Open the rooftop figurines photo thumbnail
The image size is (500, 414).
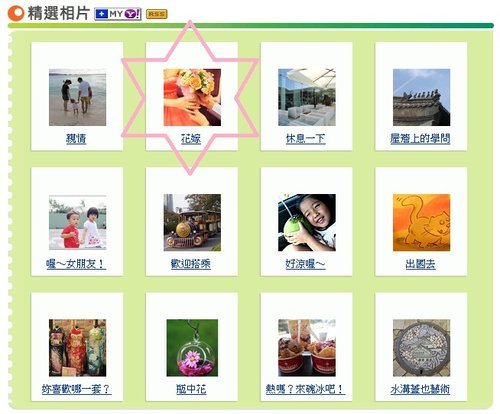(421, 97)
